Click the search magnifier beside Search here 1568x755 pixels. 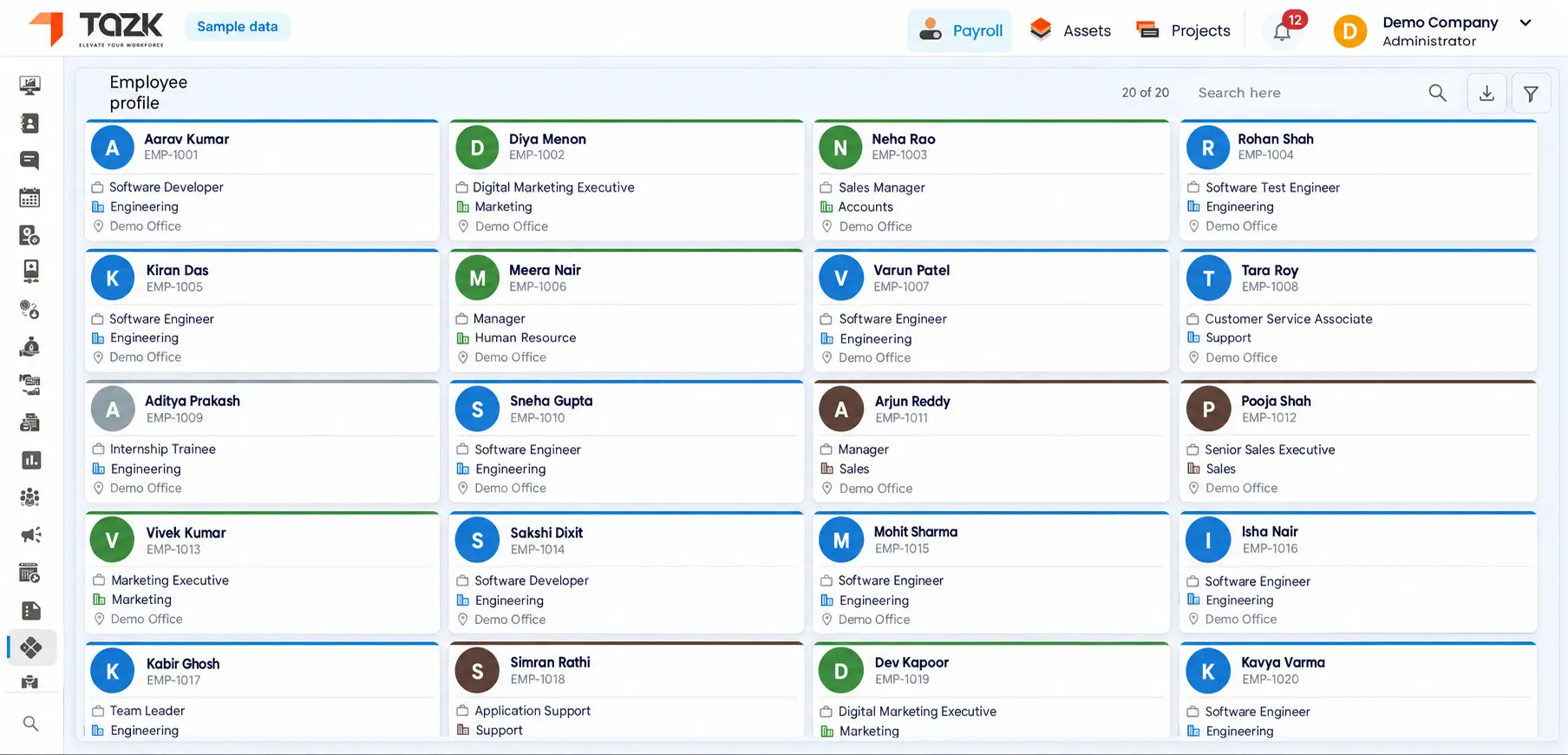(1437, 93)
